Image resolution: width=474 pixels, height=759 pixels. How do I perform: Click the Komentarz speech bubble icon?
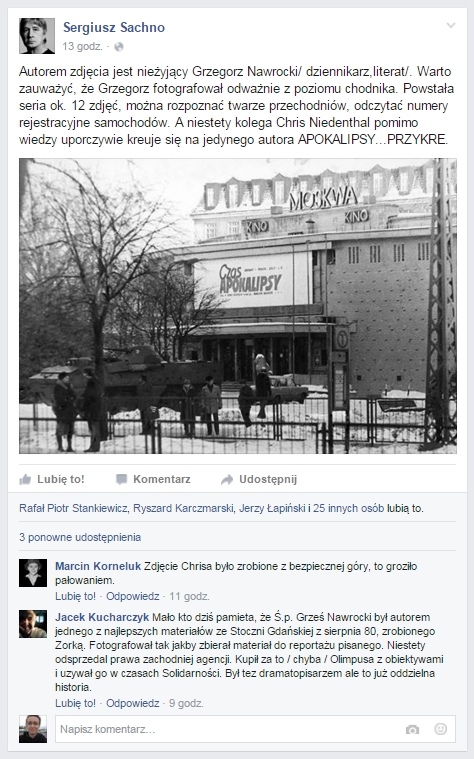[x=122, y=480]
